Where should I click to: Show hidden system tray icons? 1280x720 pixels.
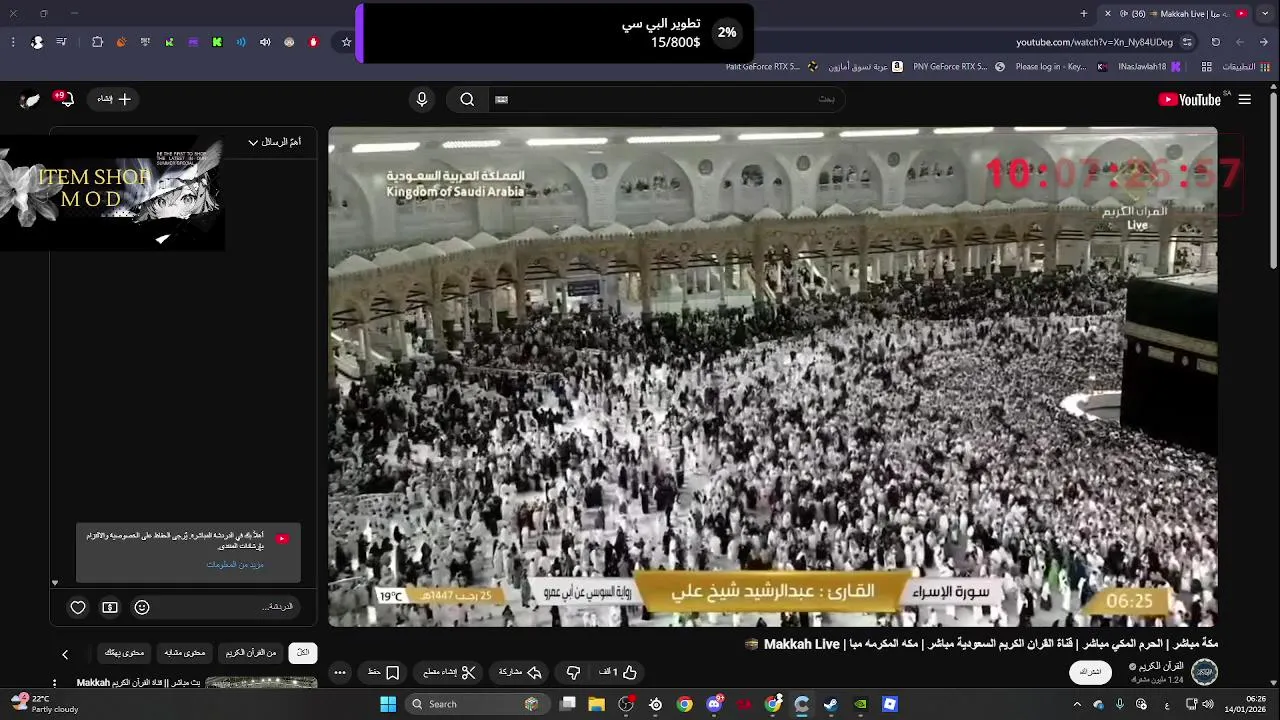point(1077,704)
